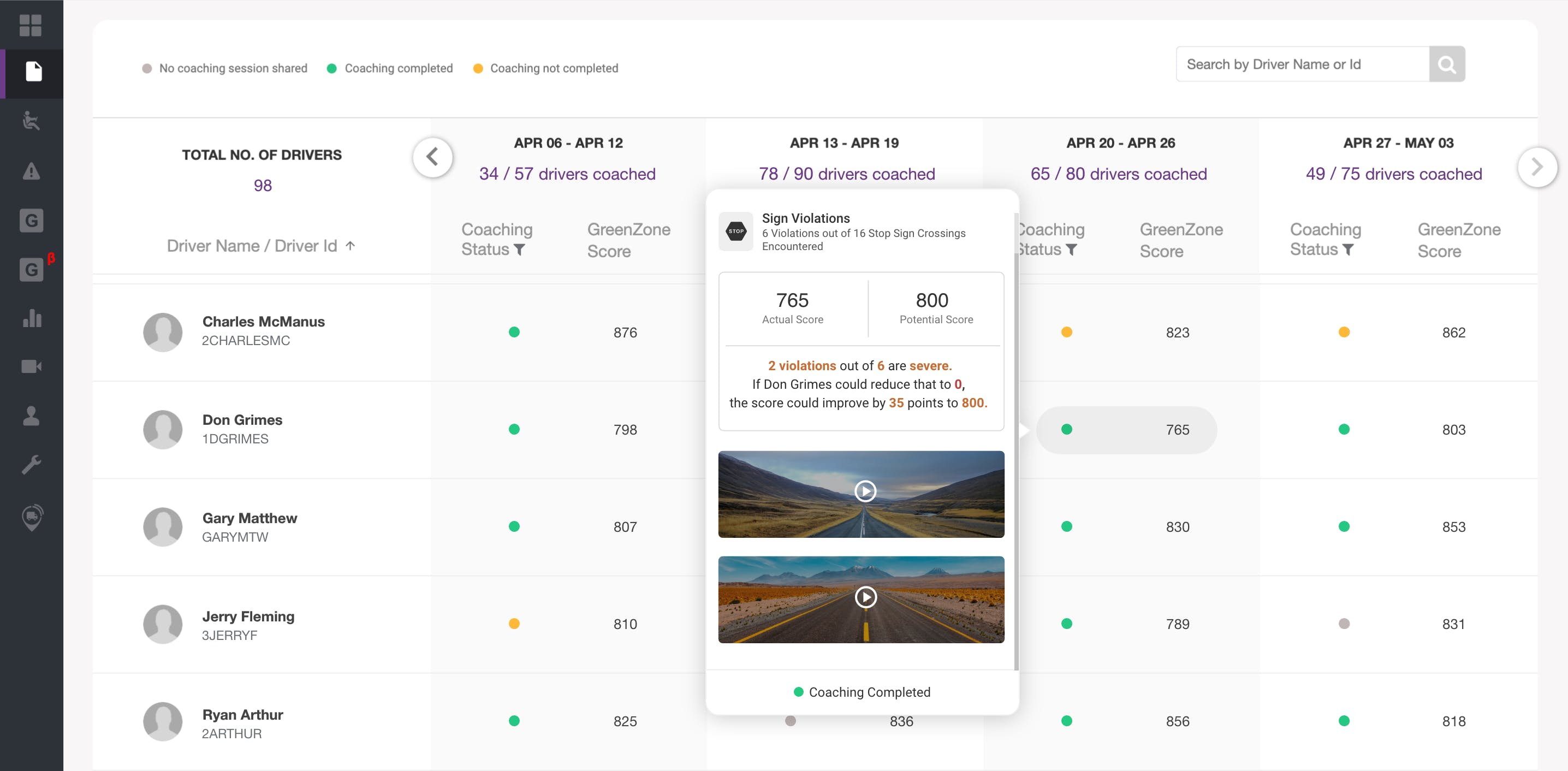The image size is (1568, 771).
Task: Click Charles McManus driver name
Action: pos(263,322)
